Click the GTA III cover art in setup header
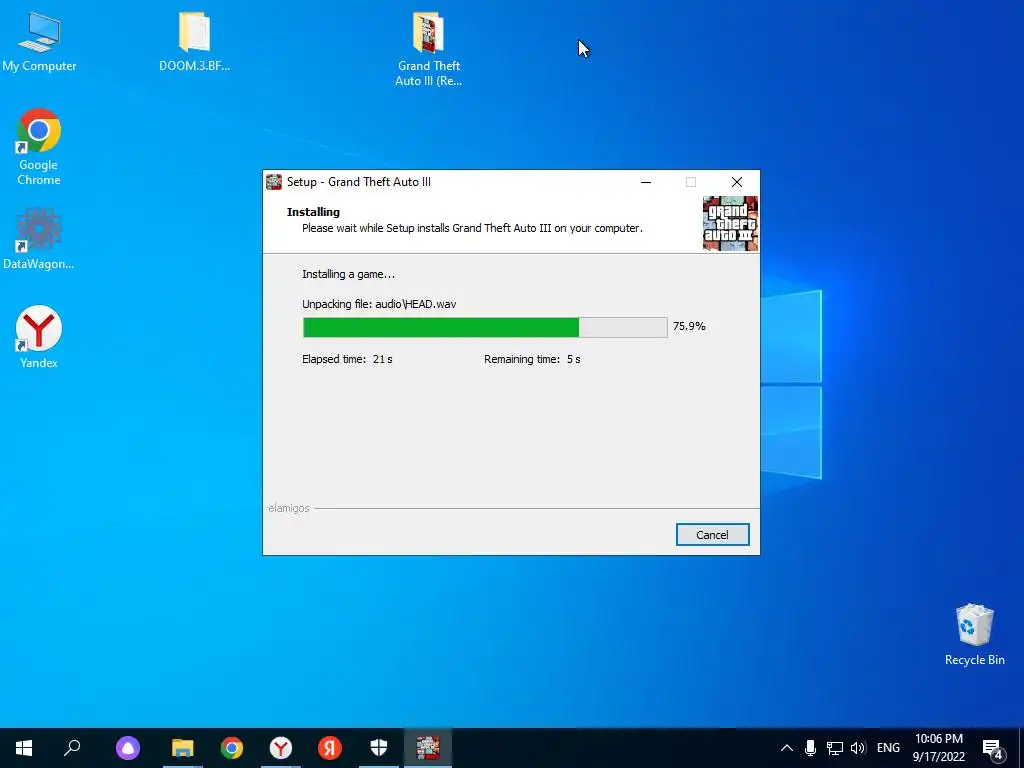Screen dimensions: 1024x768 tap(730, 223)
